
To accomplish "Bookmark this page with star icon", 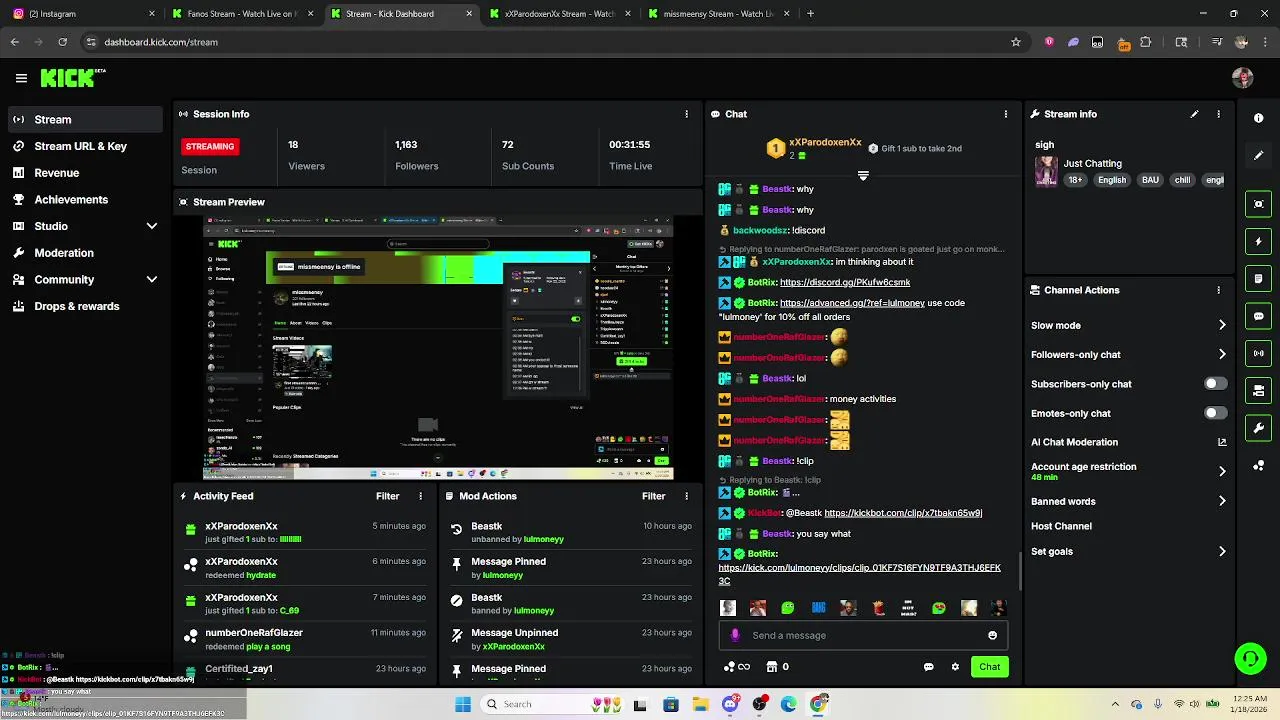I will click(1016, 42).
